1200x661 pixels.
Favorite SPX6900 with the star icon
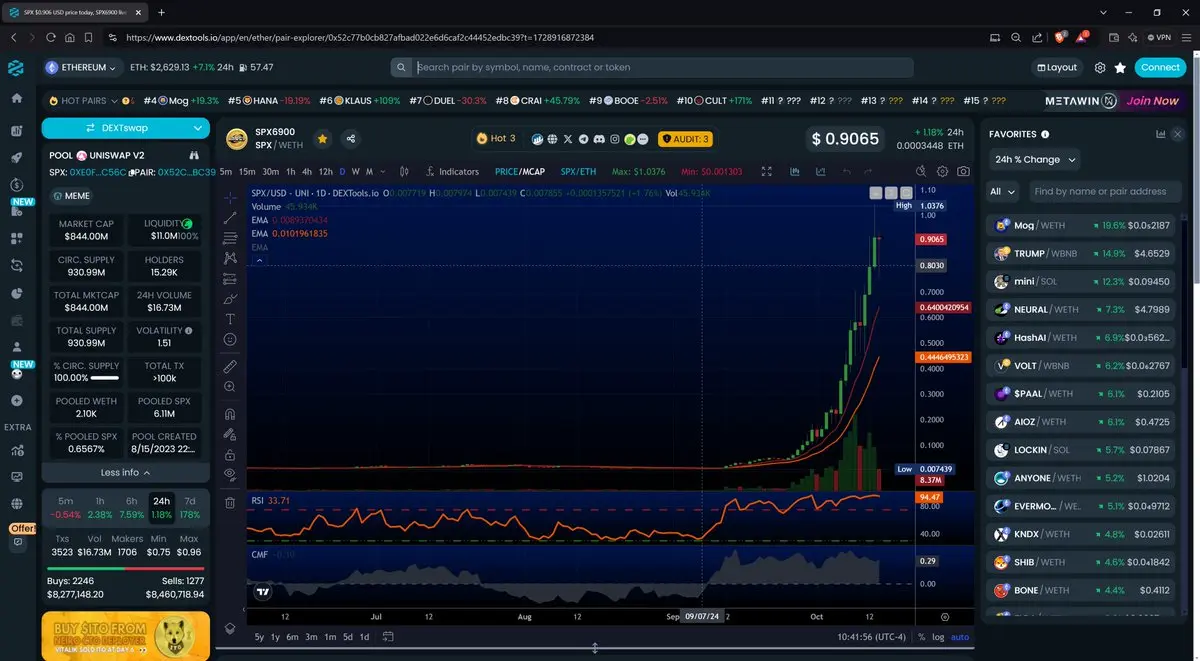tap(322, 139)
